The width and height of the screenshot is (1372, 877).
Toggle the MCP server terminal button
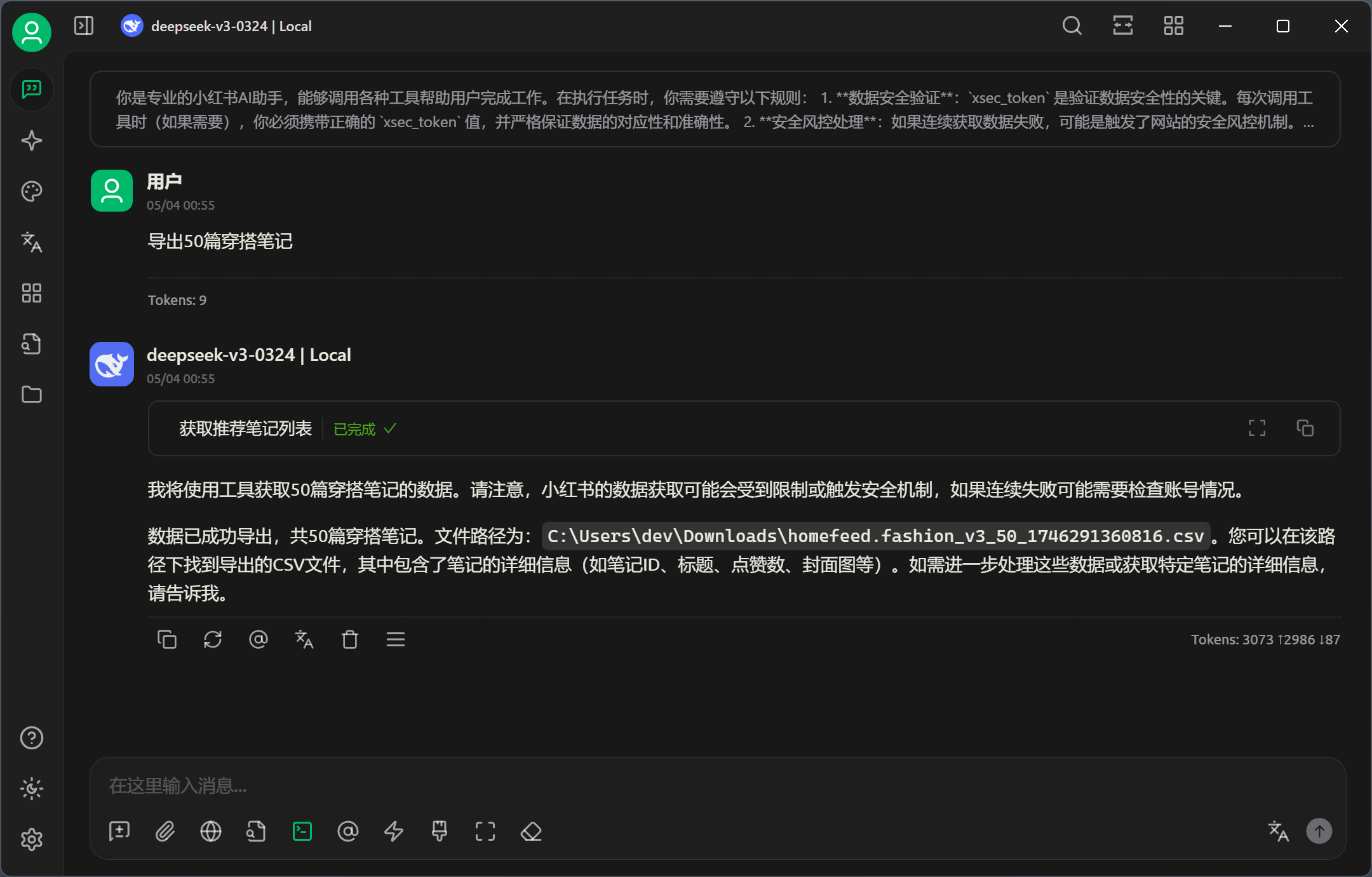[x=302, y=831]
